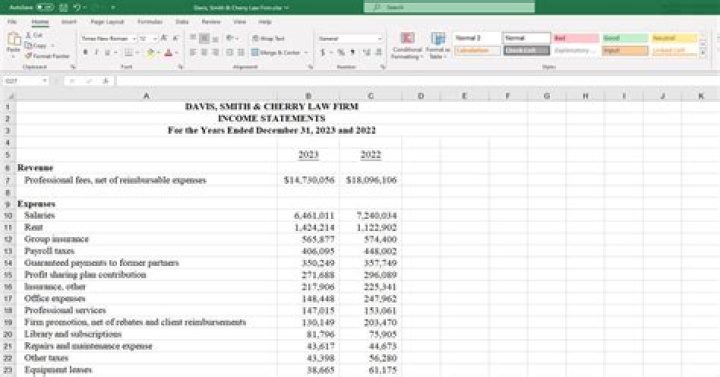The image size is (720, 377).
Task: Click the Insert Function fx icon
Action: [106, 81]
